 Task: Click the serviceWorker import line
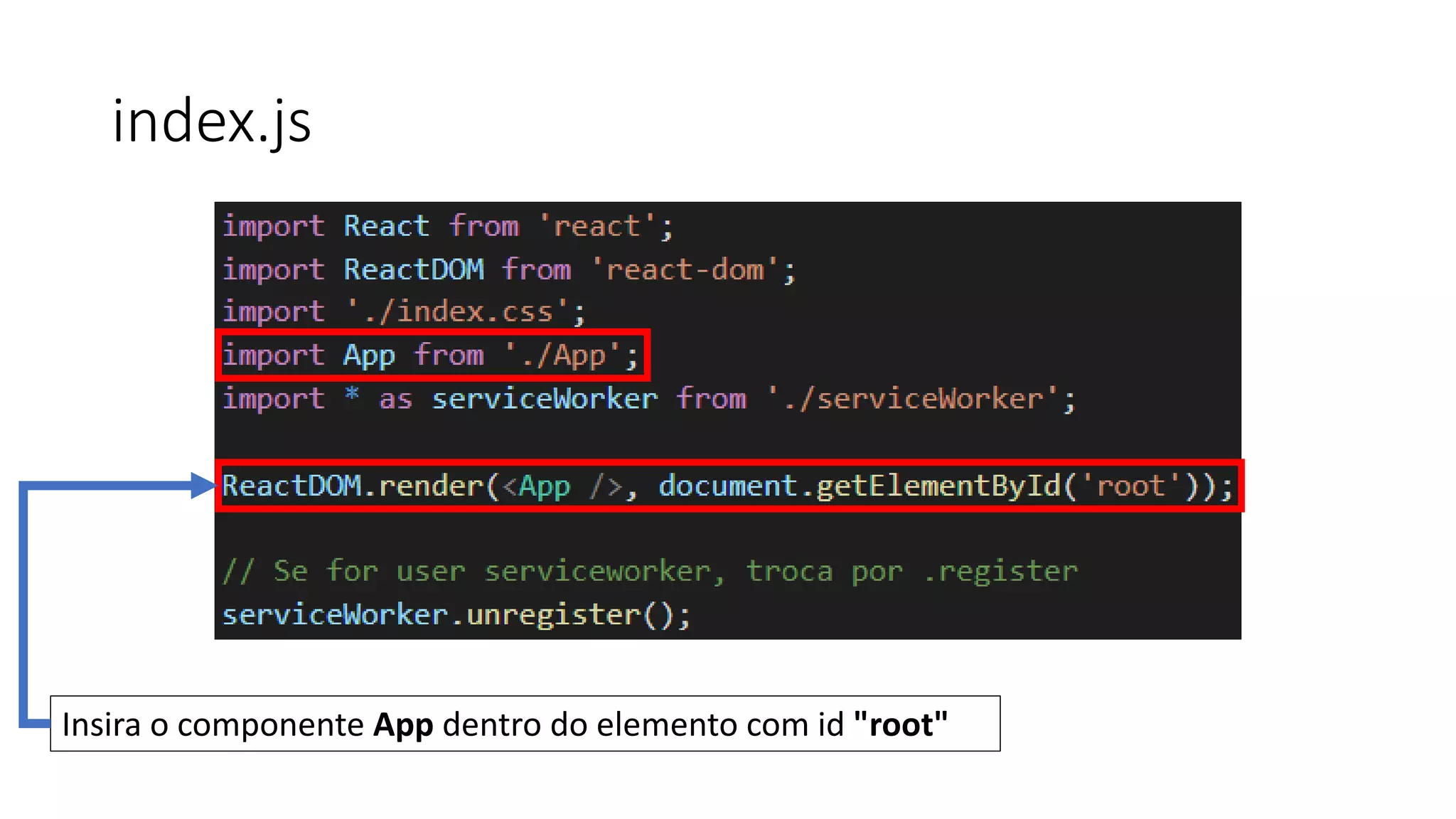649,399
